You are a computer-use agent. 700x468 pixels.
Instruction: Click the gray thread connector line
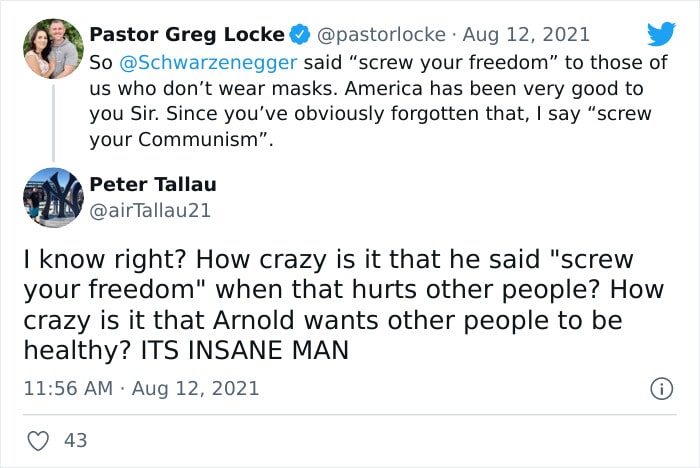click(x=54, y=122)
